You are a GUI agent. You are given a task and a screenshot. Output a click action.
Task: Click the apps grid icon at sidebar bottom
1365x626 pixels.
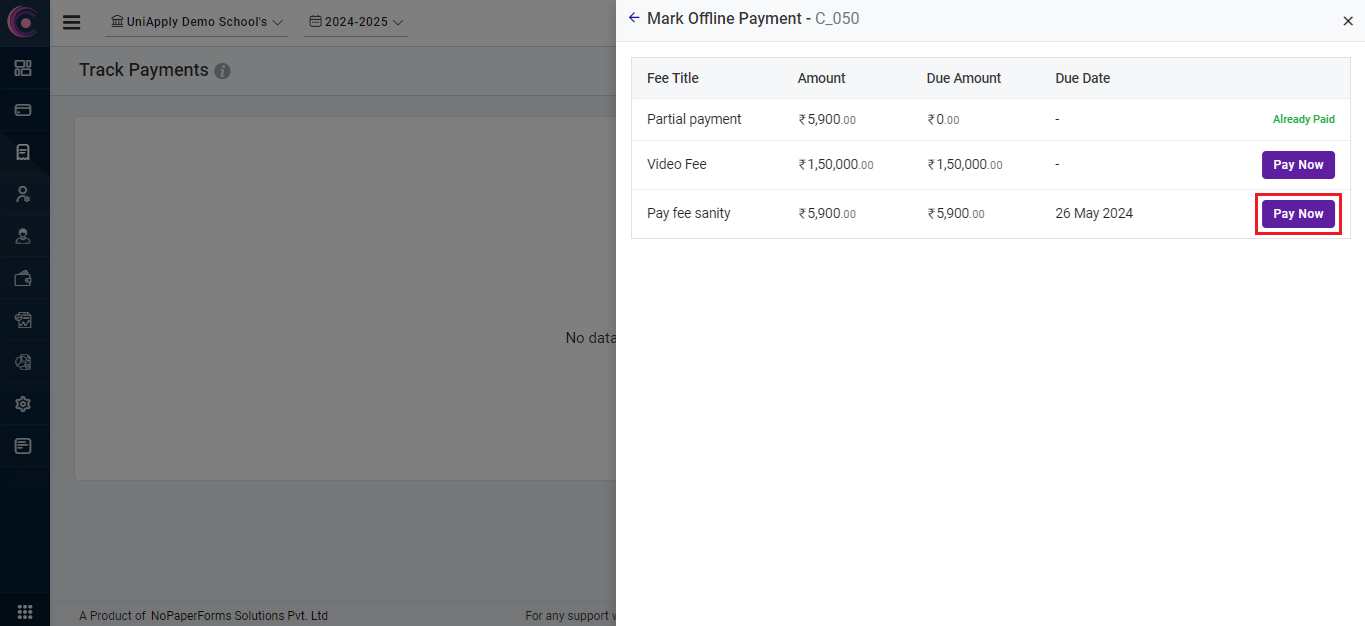pyautogui.click(x=25, y=611)
